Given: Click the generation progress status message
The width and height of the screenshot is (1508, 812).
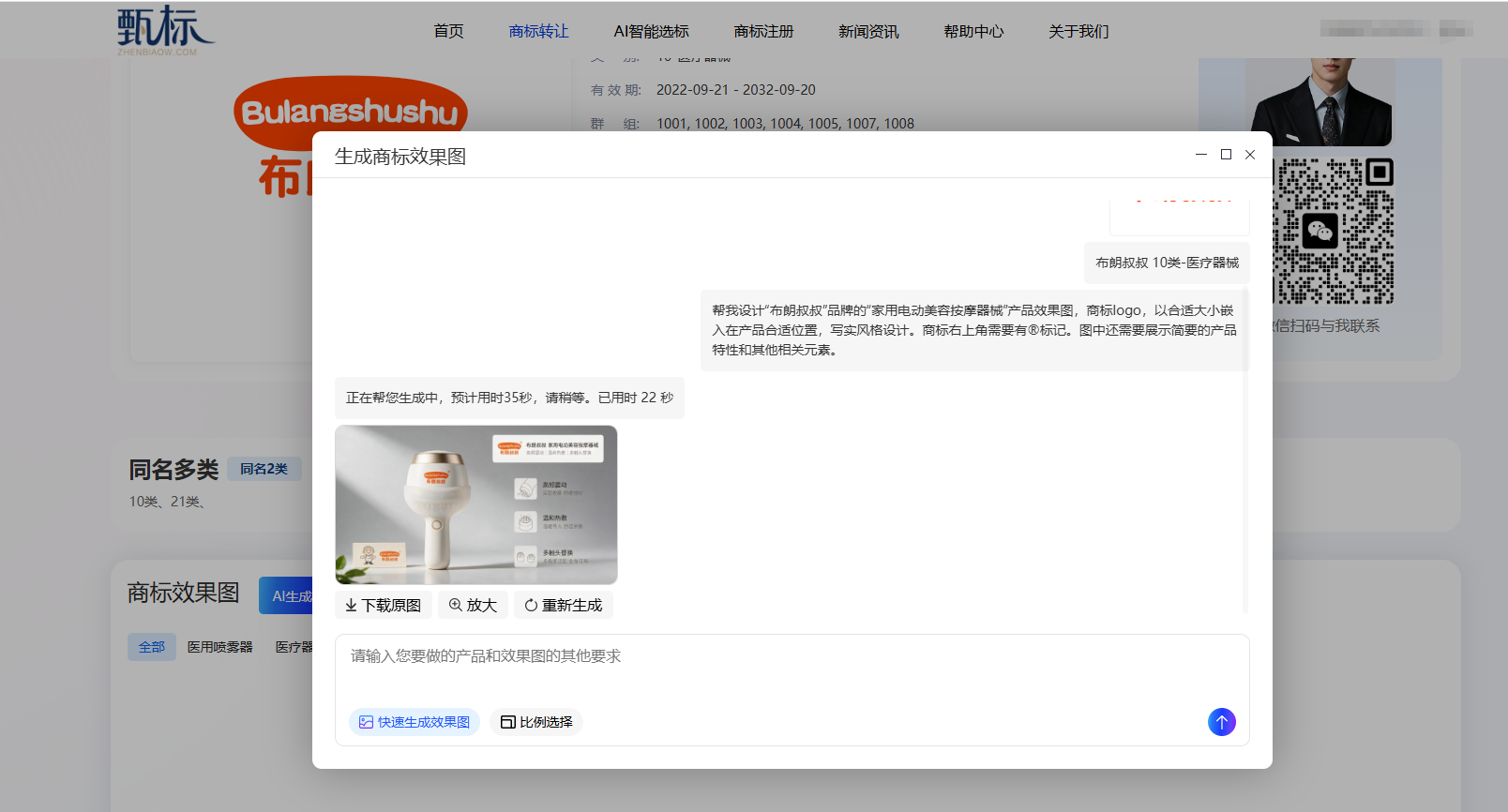Looking at the screenshot, I should tap(509, 398).
